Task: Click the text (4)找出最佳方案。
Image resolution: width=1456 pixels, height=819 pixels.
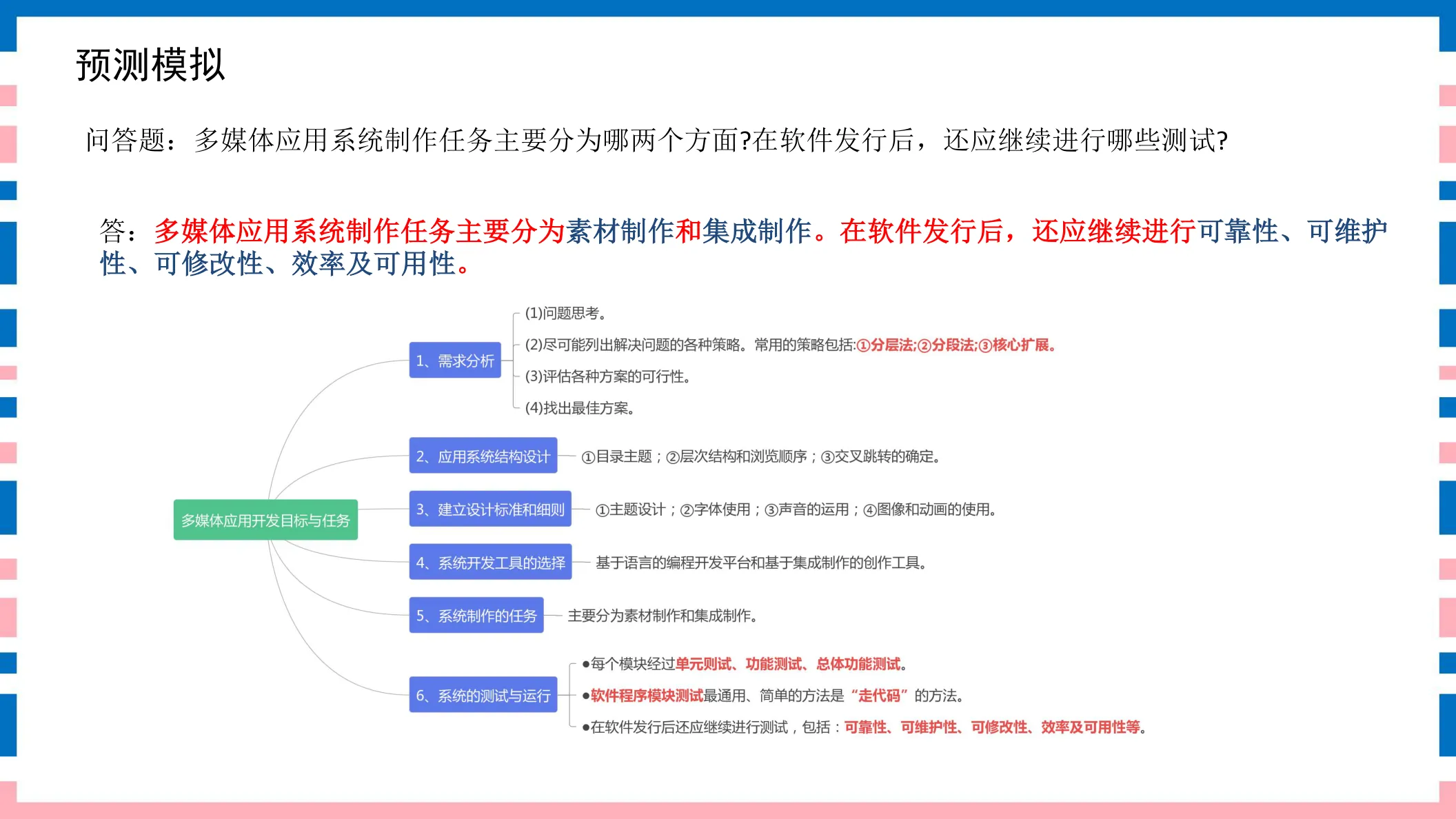Action: [x=580, y=408]
